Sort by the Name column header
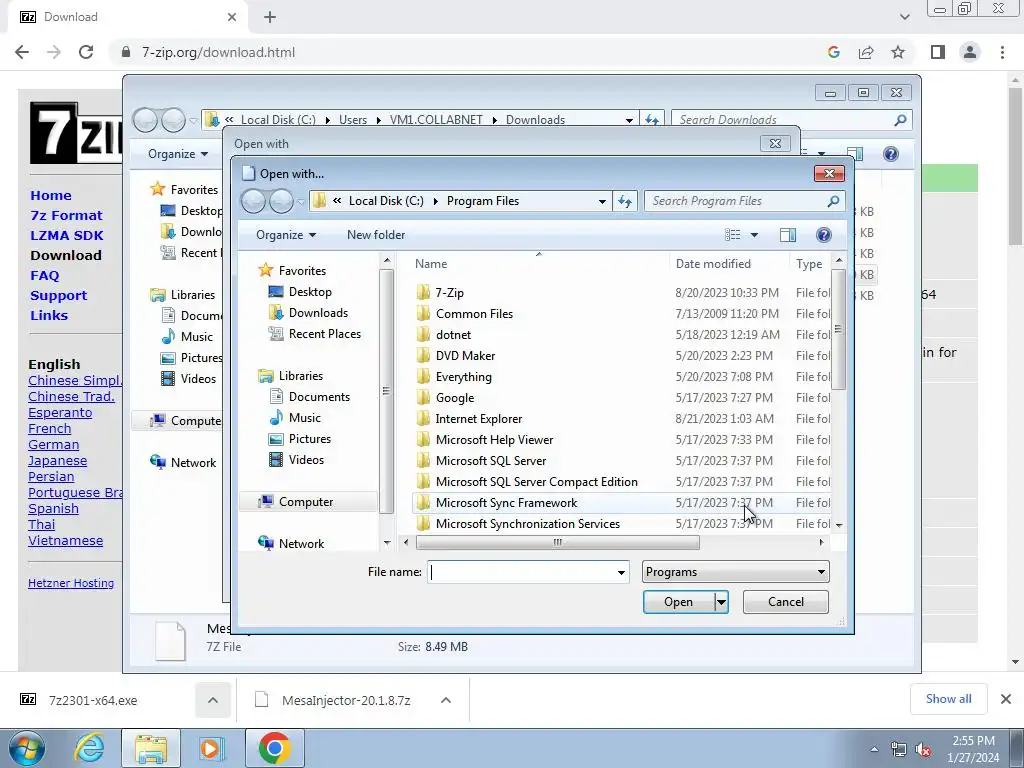1024x768 pixels. [431, 264]
